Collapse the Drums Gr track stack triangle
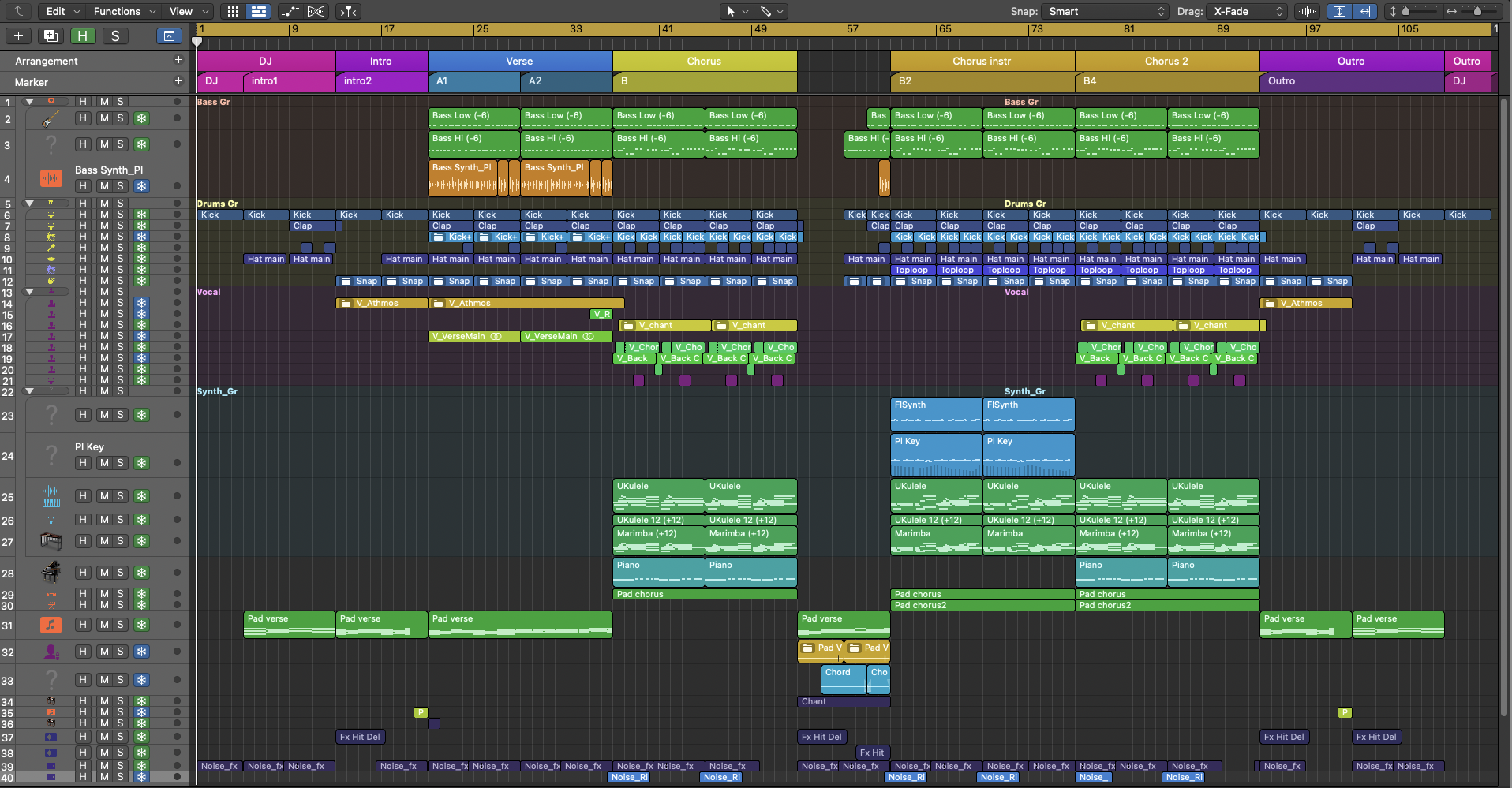The width and height of the screenshot is (1512, 788). point(29,204)
